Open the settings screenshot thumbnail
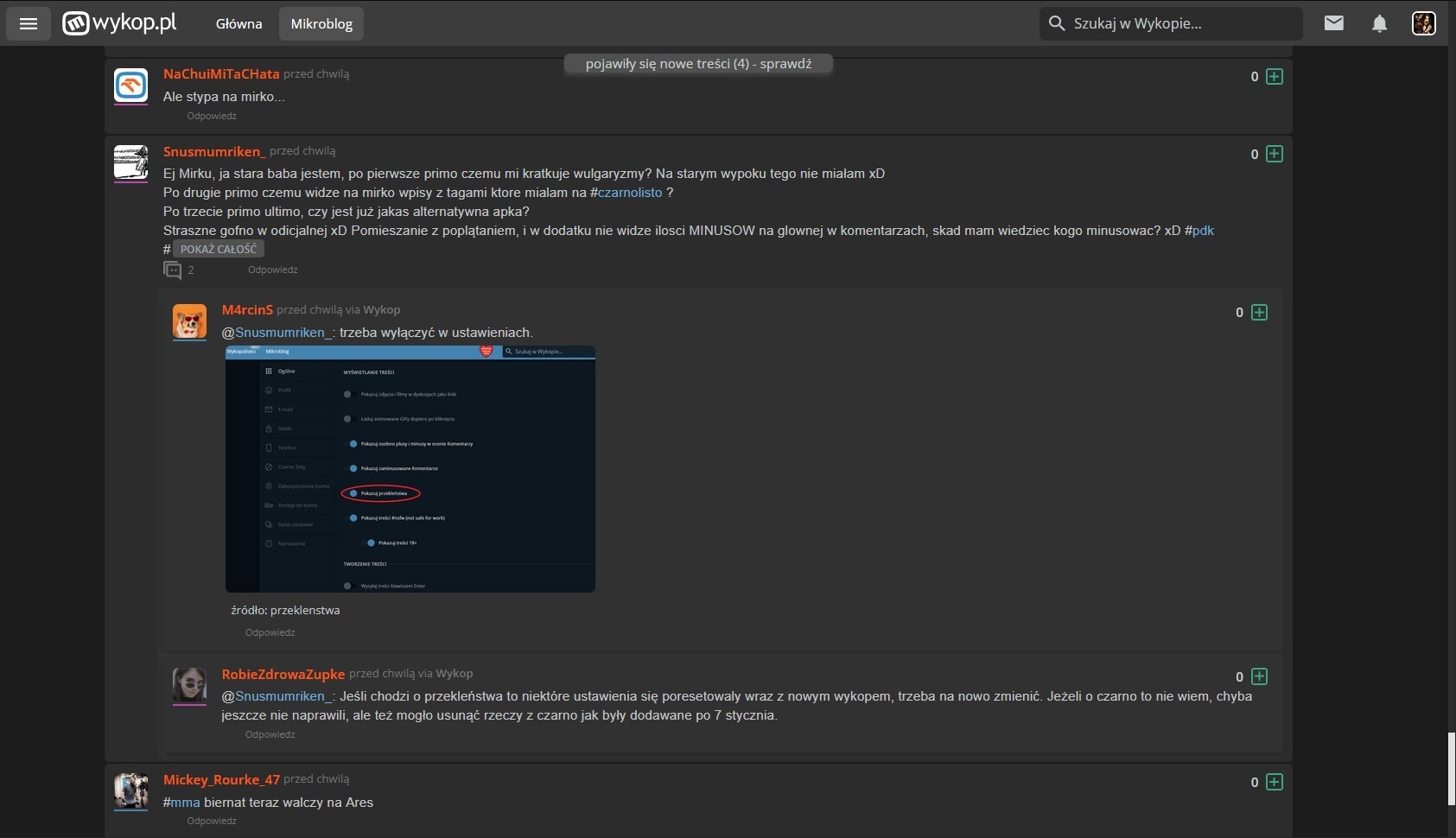This screenshot has width=1456, height=838. click(x=410, y=469)
